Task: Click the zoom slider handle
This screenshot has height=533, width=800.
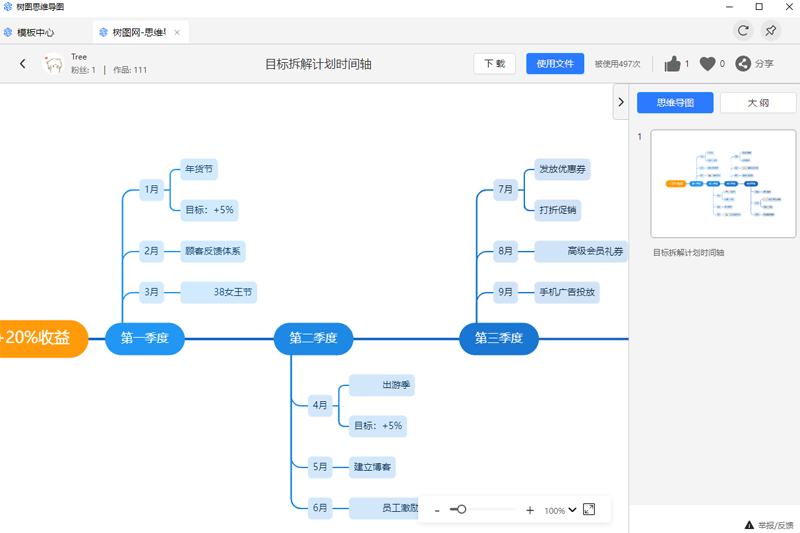Action: pos(461,510)
